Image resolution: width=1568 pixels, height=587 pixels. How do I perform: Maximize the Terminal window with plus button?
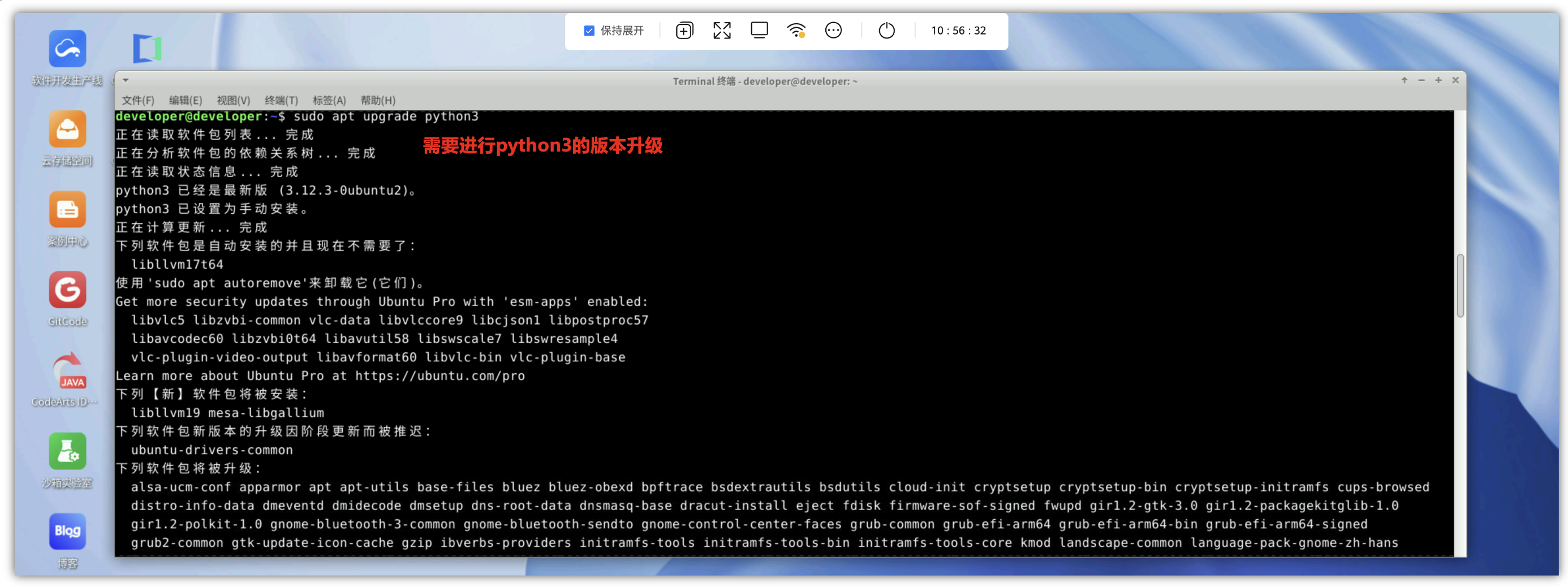[1438, 80]
